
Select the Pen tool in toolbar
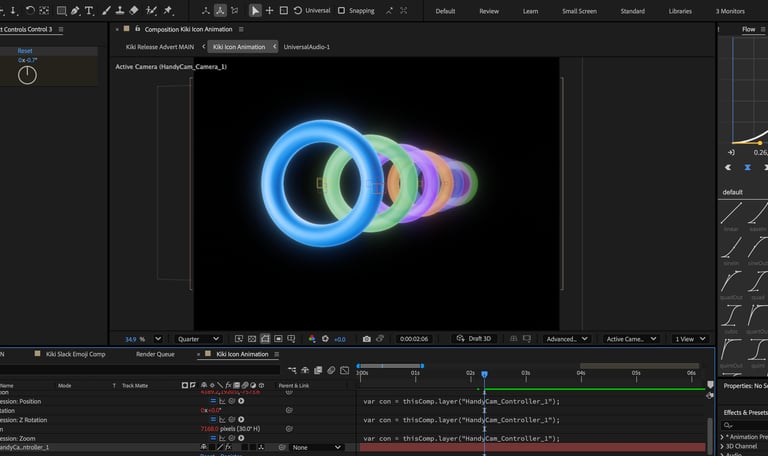tap(76, 10)
